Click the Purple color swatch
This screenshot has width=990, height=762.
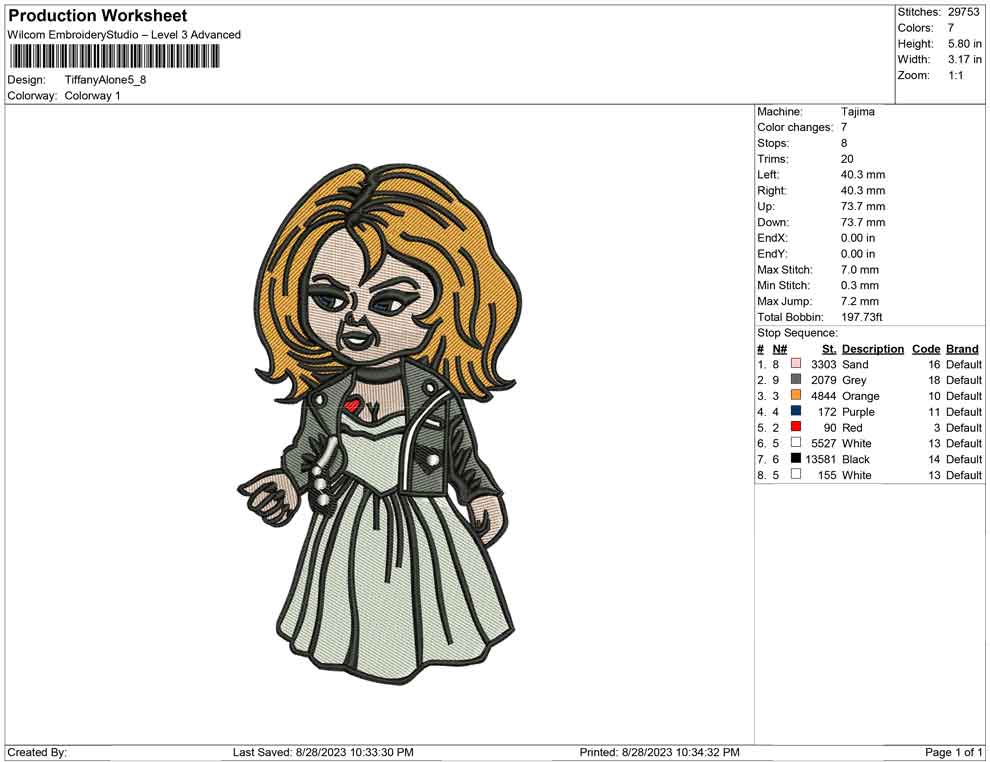coord(796,411)
